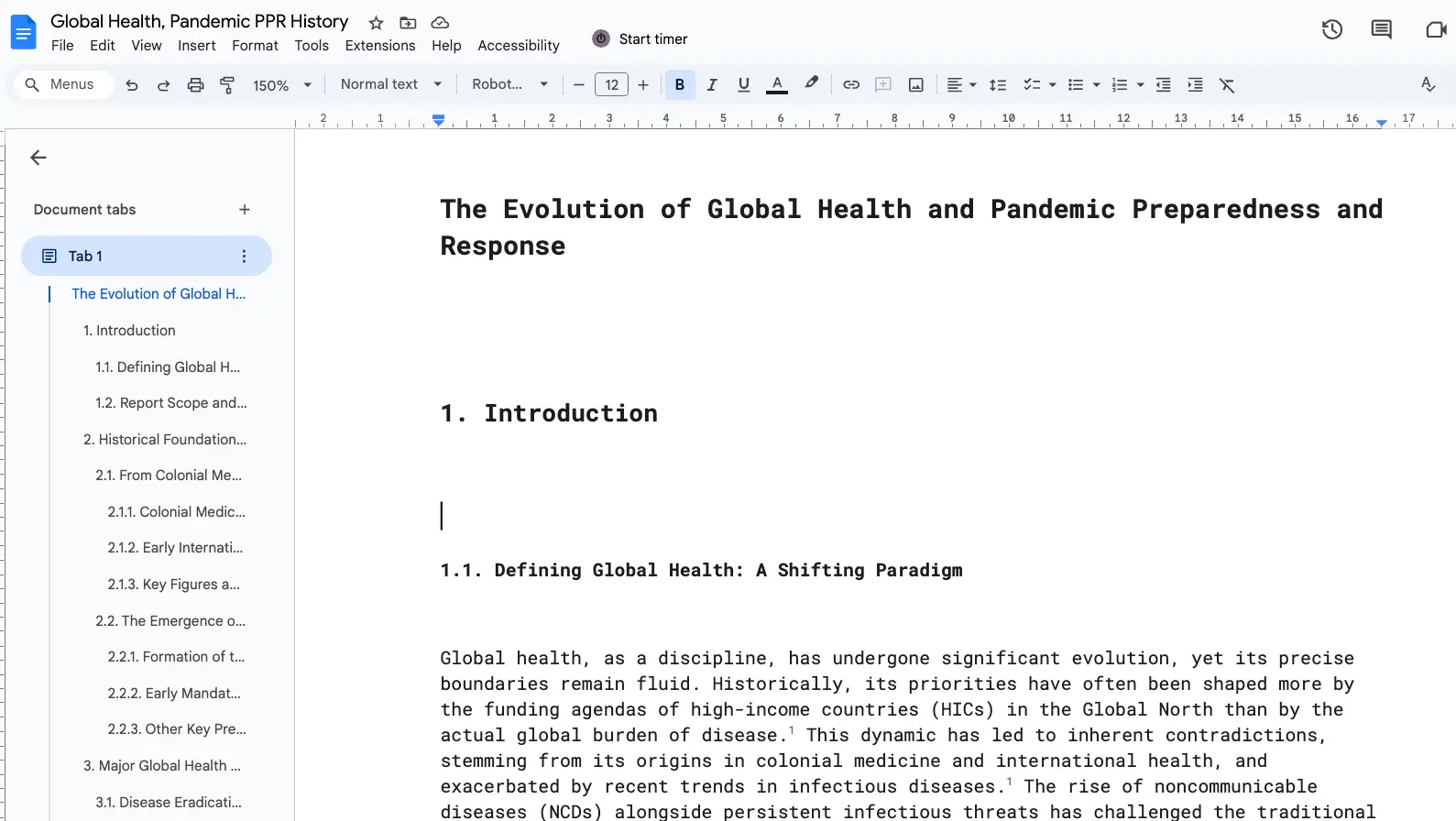
Task: Click the font size input field
Action: click(x=611, y=85)
